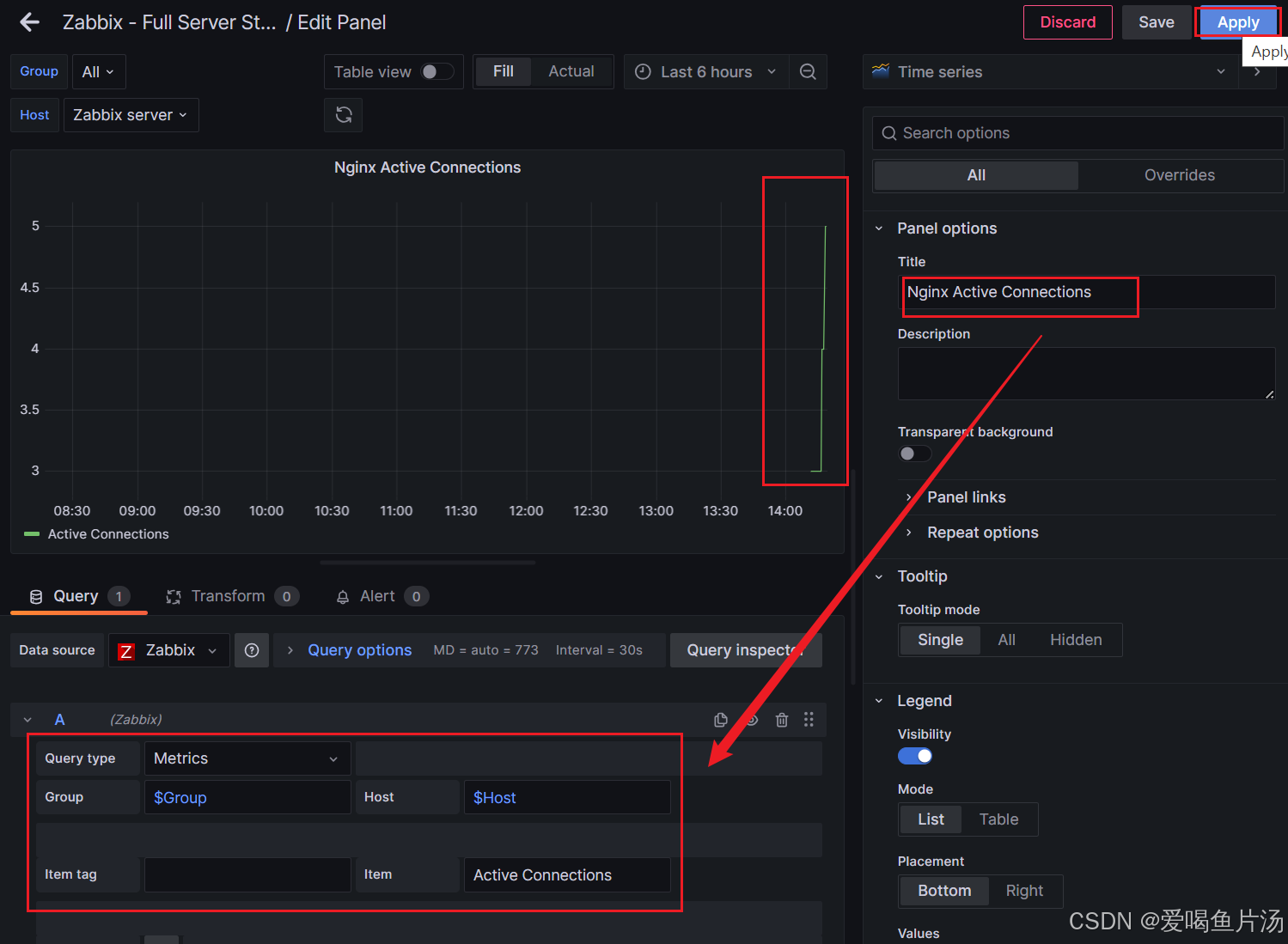
Task: Open the Query inspector
Action: pos(746,650)
